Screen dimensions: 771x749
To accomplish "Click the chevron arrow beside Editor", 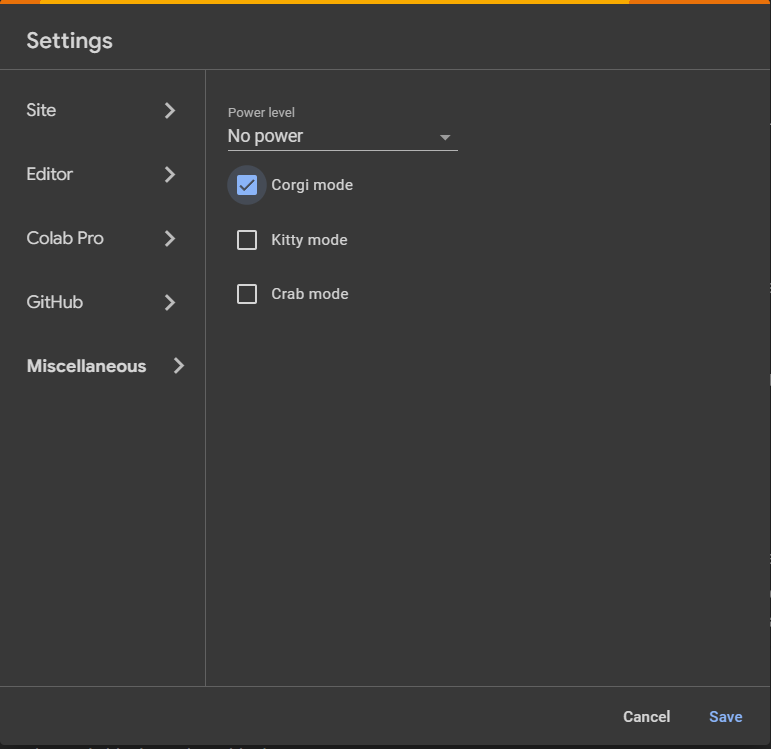I will (170, 175).
